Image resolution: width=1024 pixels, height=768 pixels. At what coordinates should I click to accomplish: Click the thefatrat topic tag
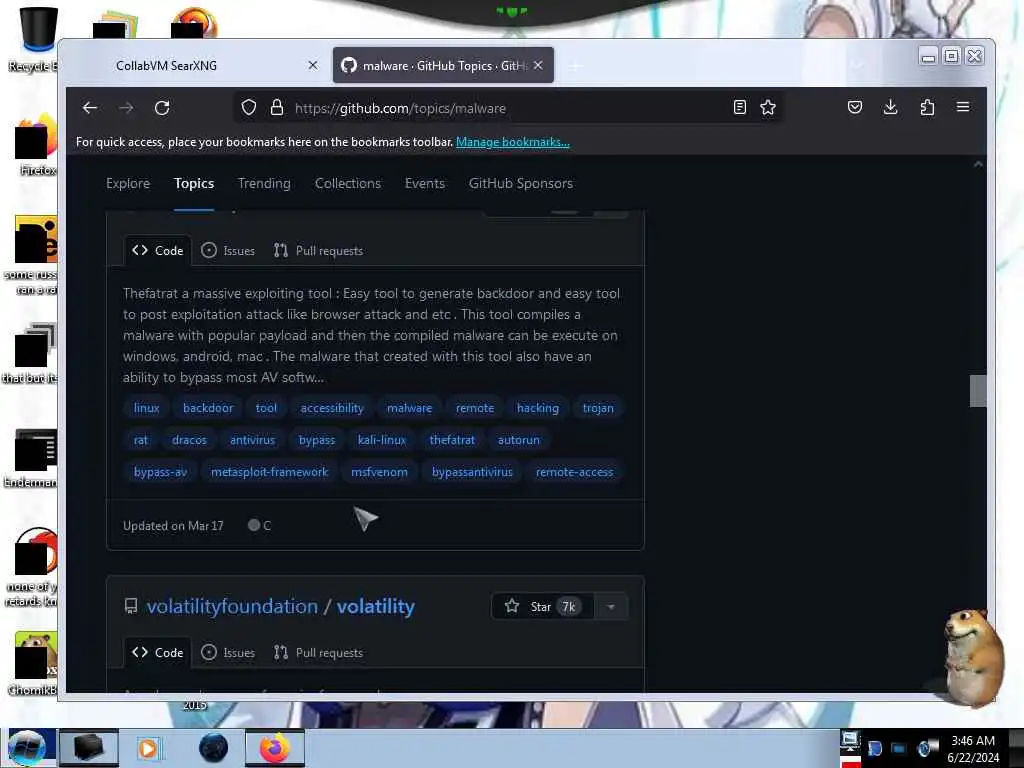452,440
